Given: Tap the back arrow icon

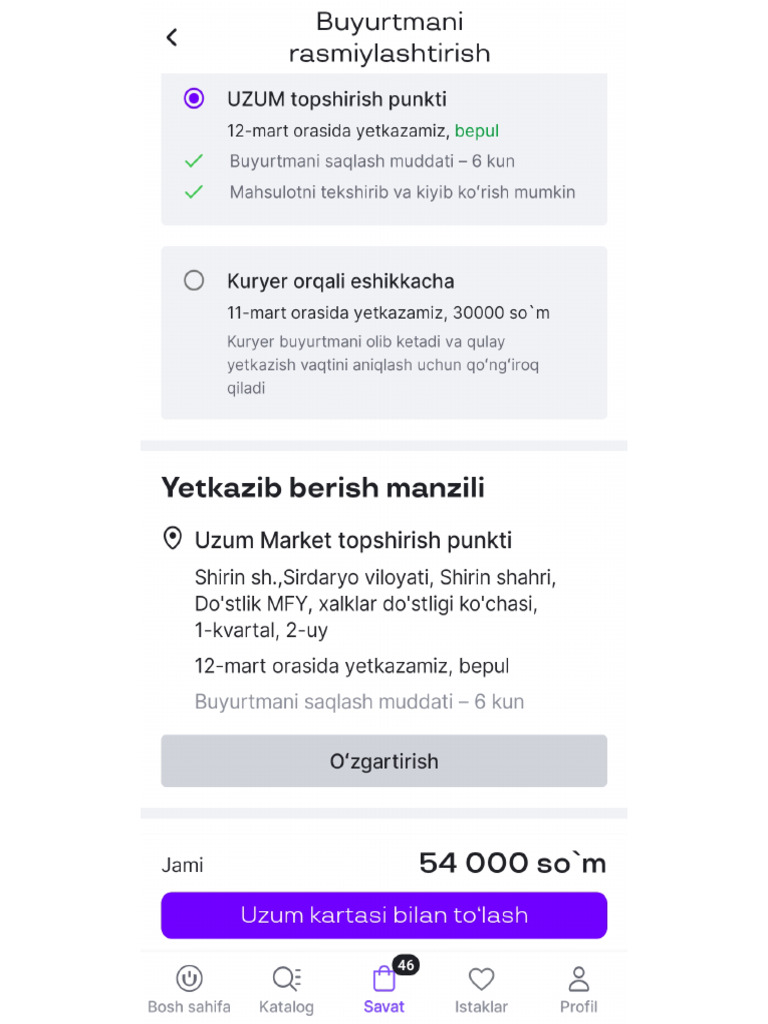Looking at the screenshot, I should [172, 37].
